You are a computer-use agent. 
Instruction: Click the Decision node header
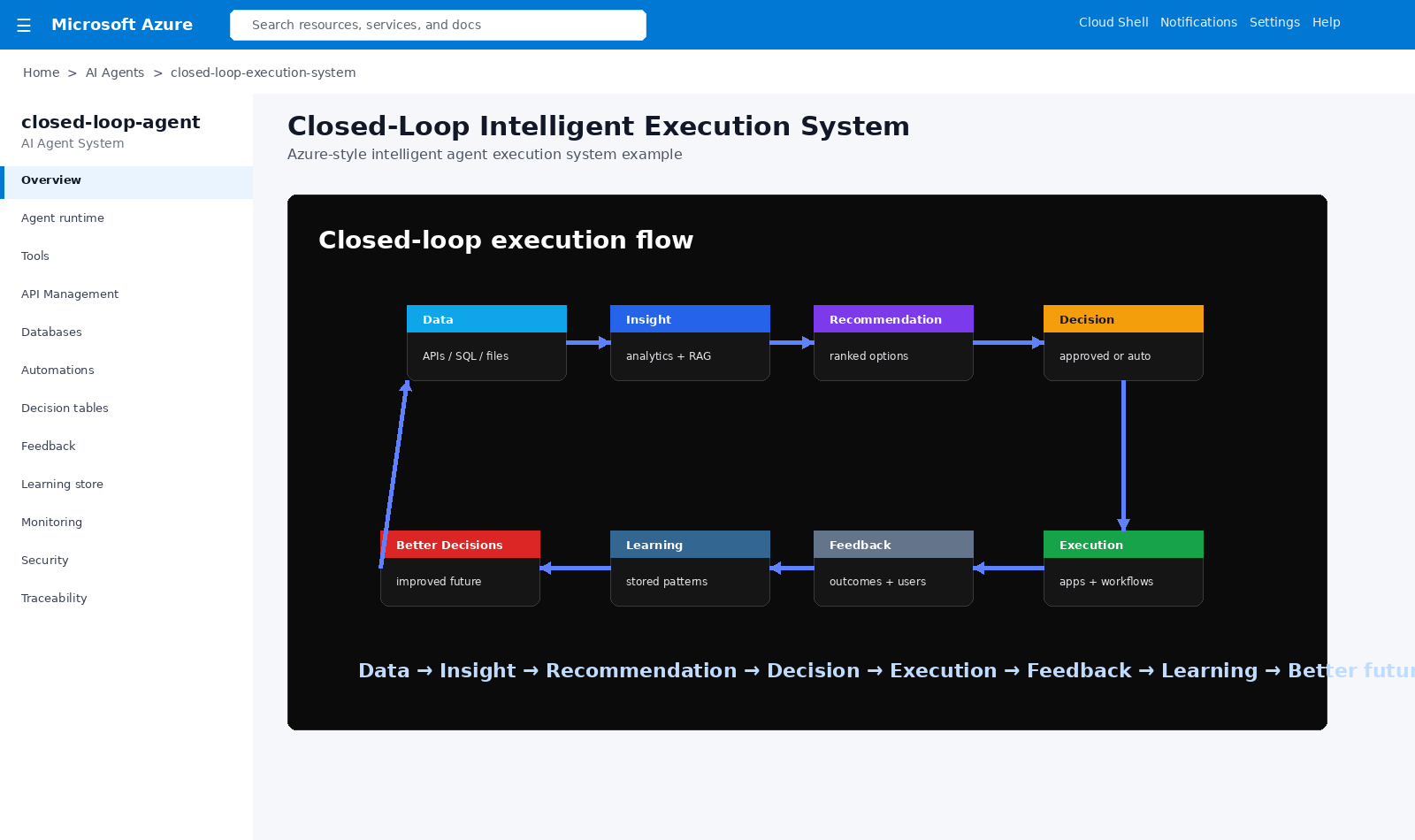click(1123, 319)
